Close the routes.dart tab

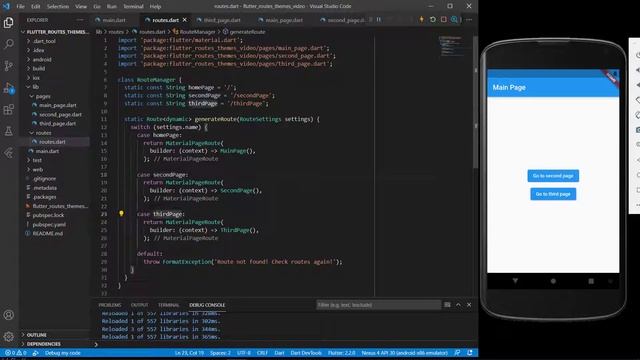(184, 20)
